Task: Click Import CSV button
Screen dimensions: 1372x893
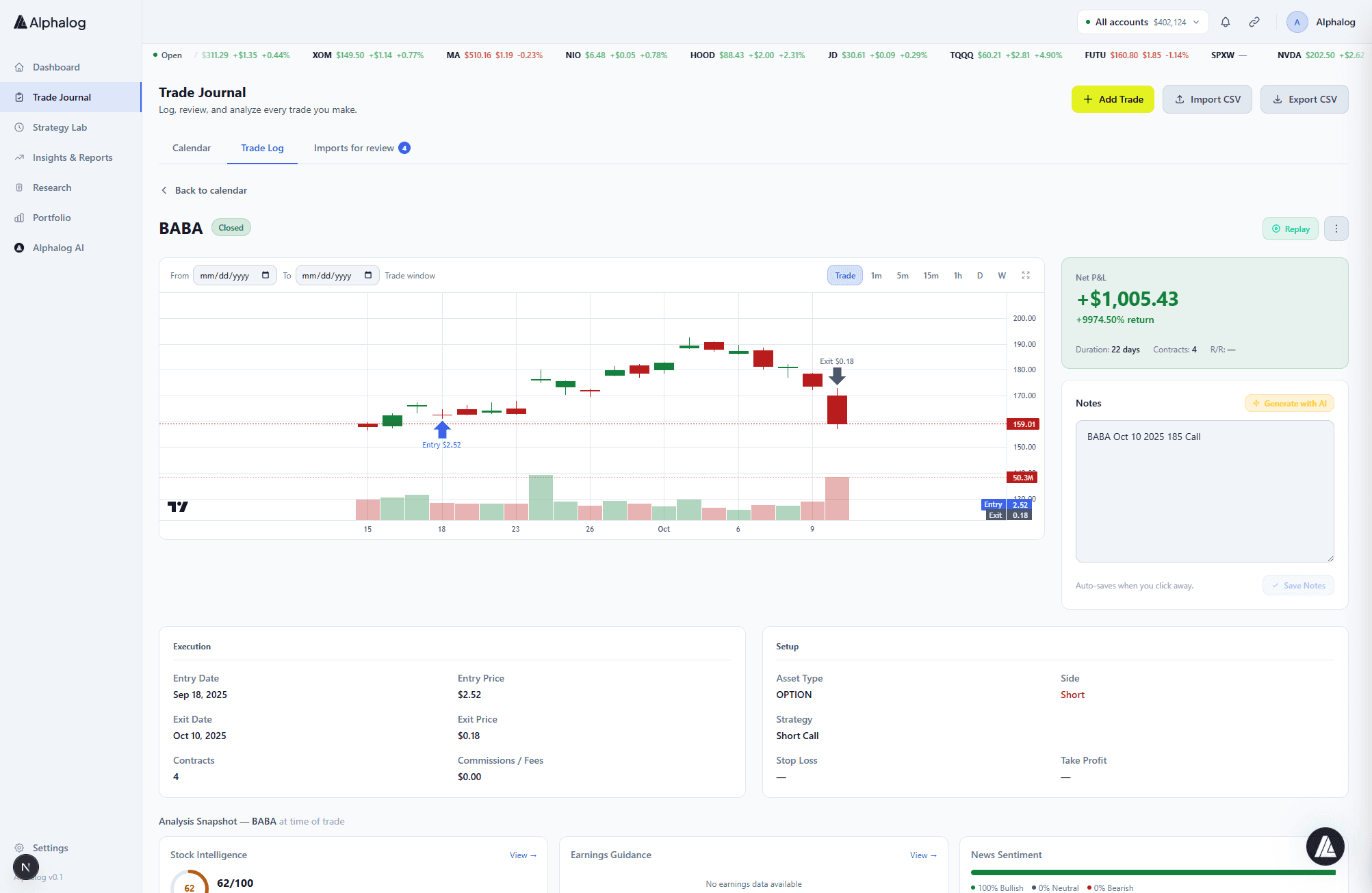Action: [1207, 99]
